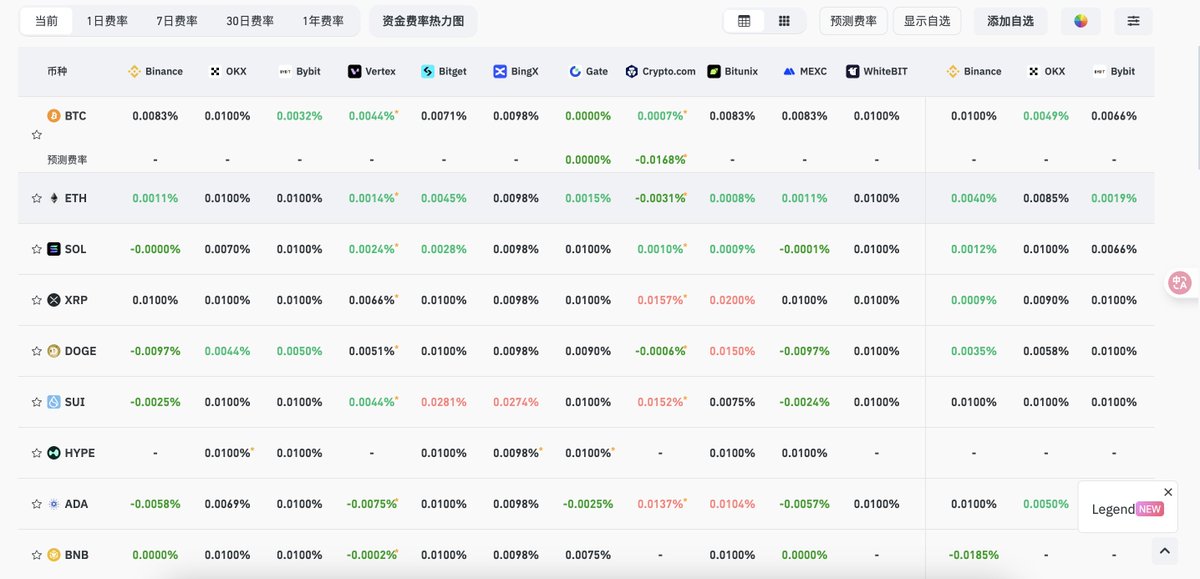Click the 预测费率 row label under BTC
Viewport: 1200px width, 579px height.
coord(69,160)
